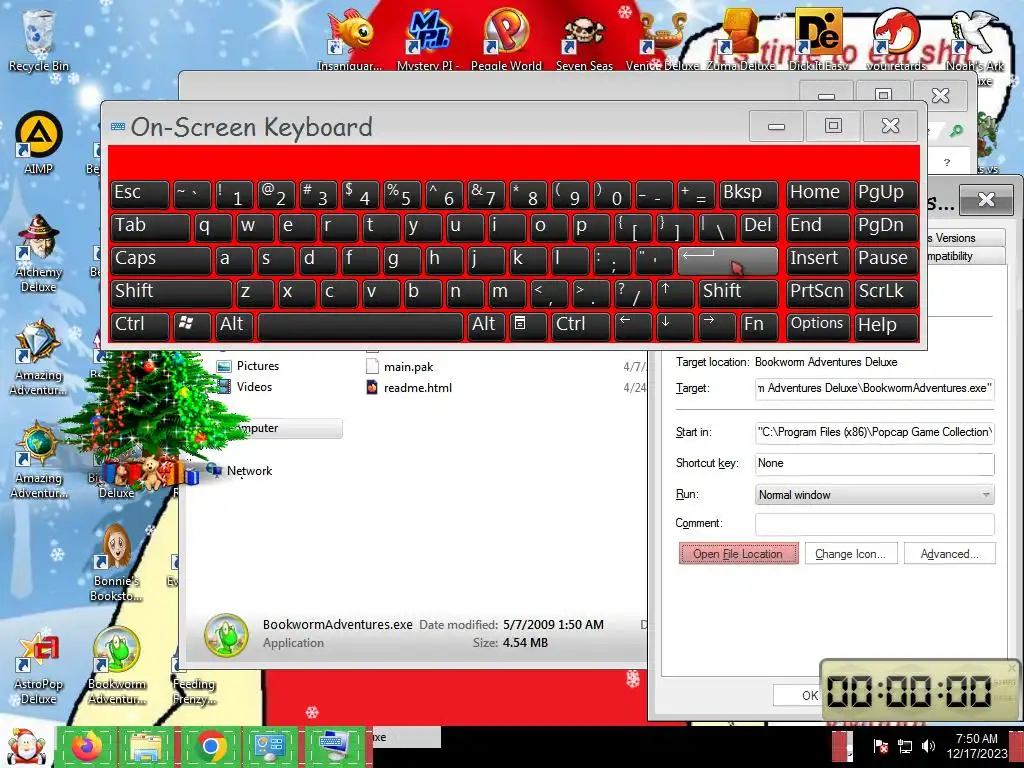Toggle the Fn key on keyboard
This screenshot has height=768, width=1024.
coord(759,325)
